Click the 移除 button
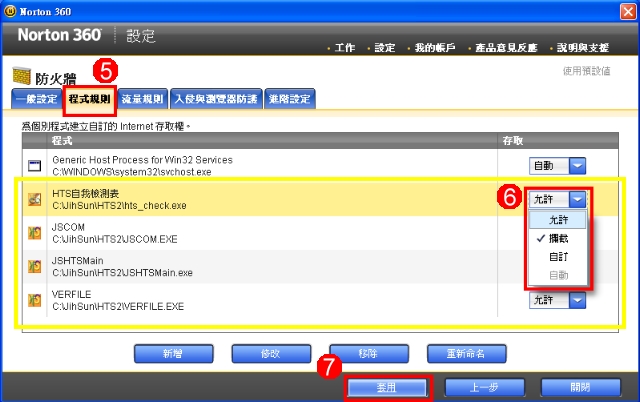This screenshot has height=402, width=640. pos(369,353)
